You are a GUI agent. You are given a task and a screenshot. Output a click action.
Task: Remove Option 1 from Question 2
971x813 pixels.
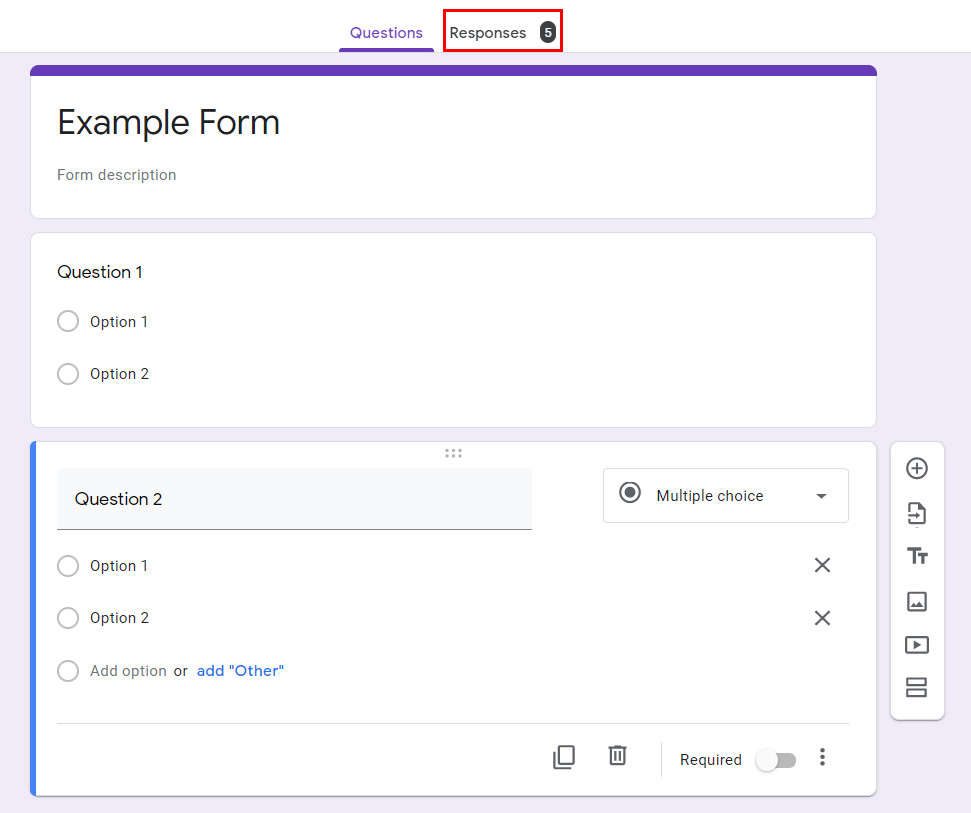[x=822, y=565]
